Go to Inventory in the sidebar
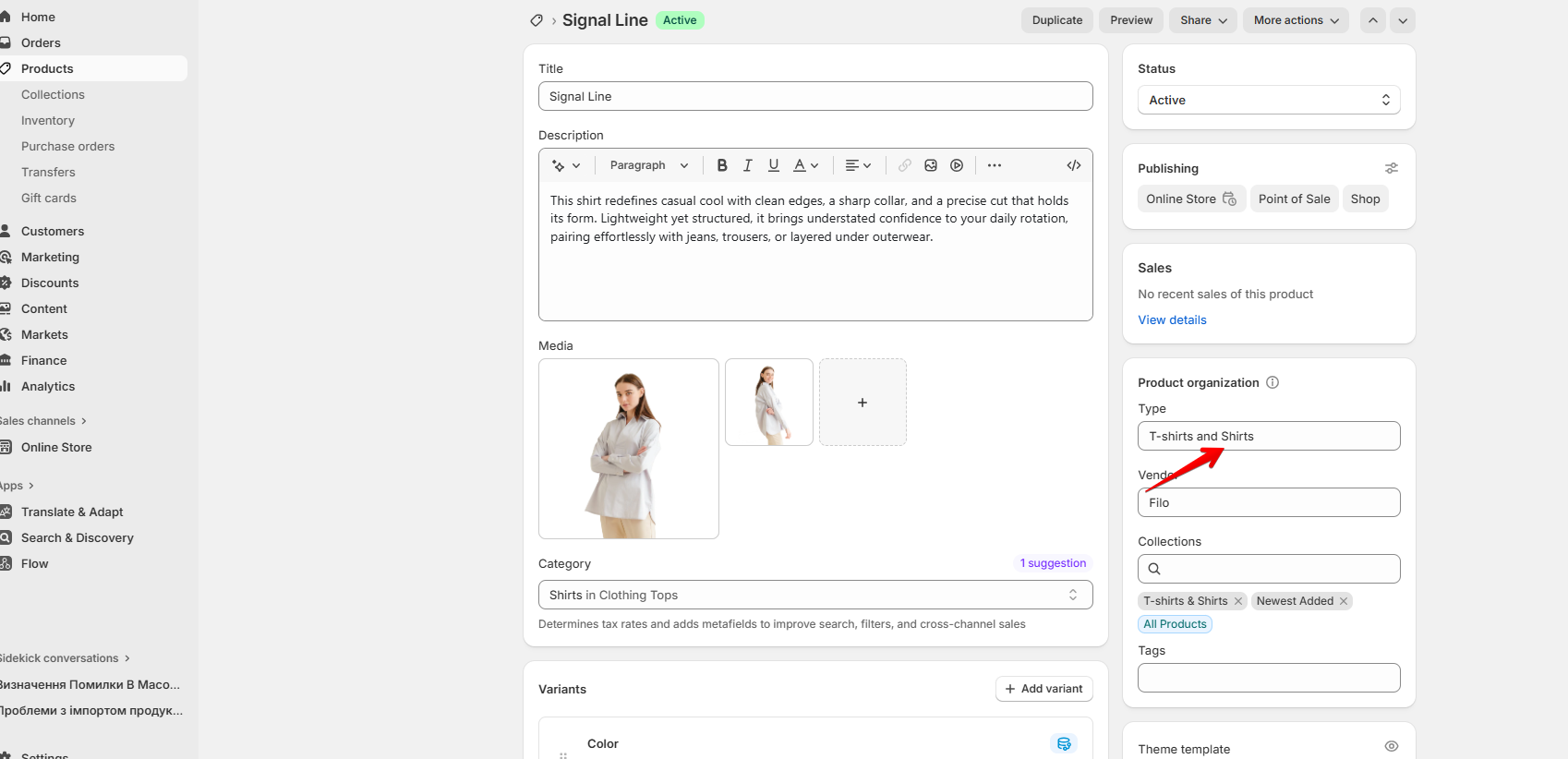 click(48, 120)
